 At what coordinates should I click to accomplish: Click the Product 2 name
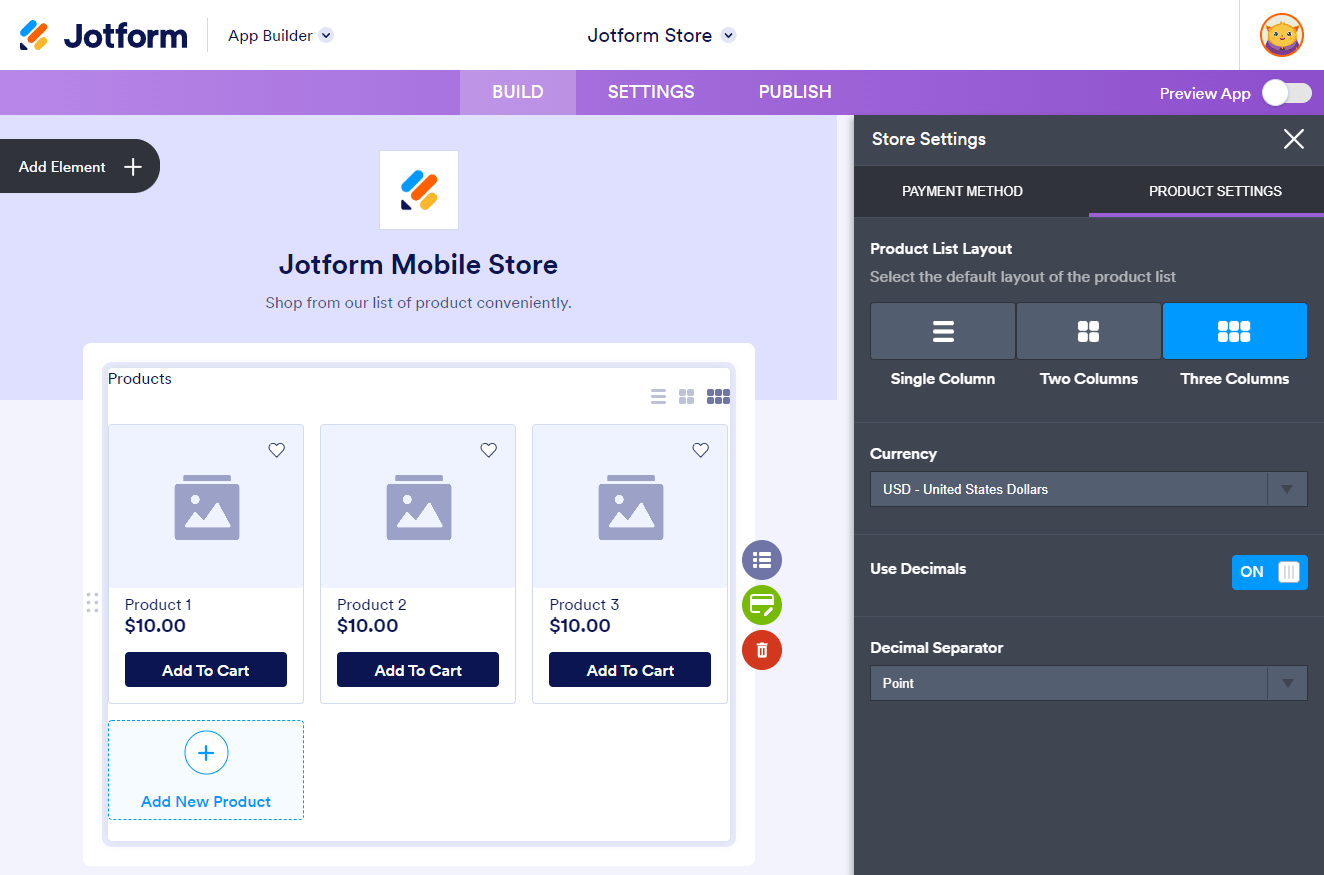coord(372,604)
